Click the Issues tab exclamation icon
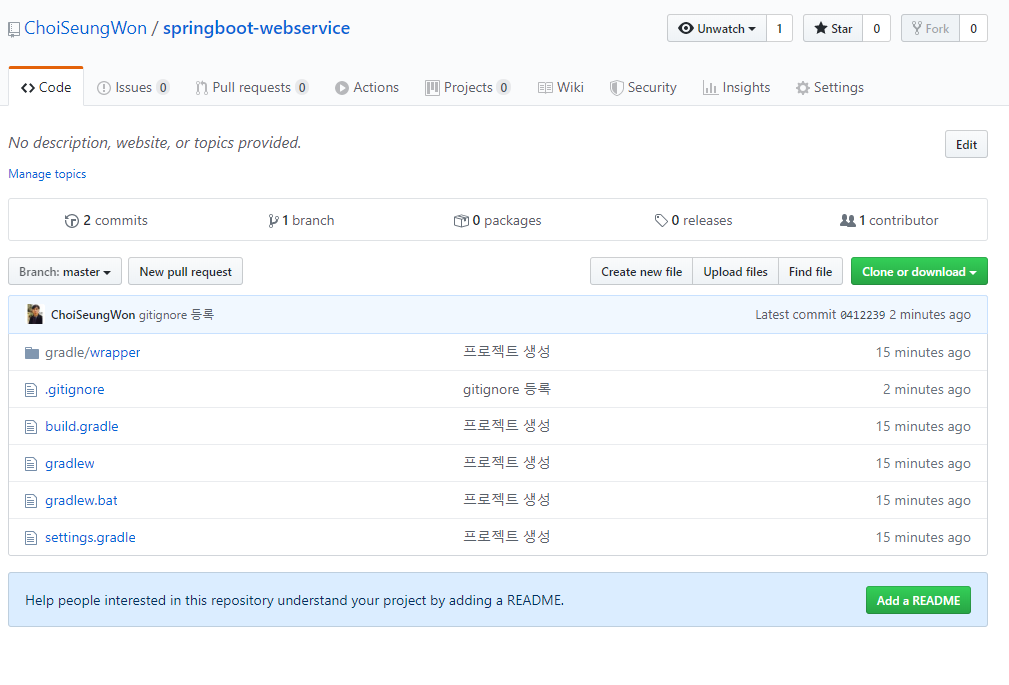Screen dimensions: 1009x685 [104, 88]
